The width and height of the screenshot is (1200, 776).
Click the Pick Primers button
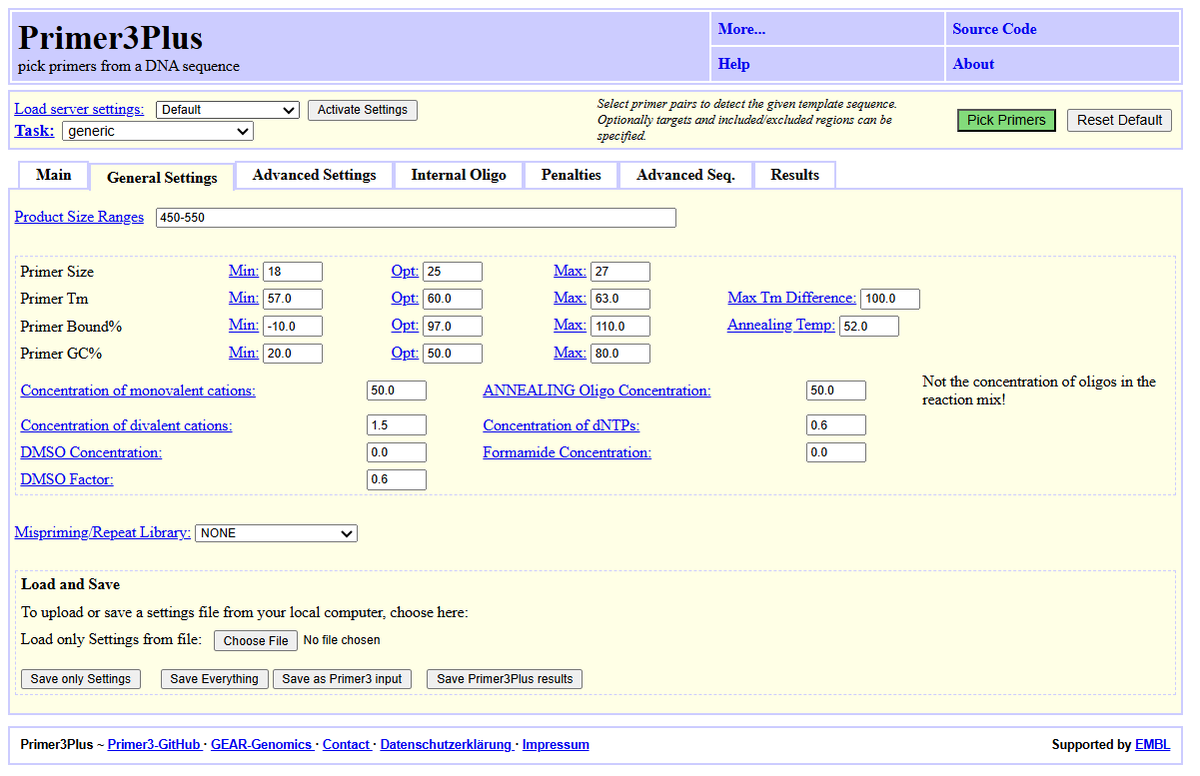tap(1006, 120)
